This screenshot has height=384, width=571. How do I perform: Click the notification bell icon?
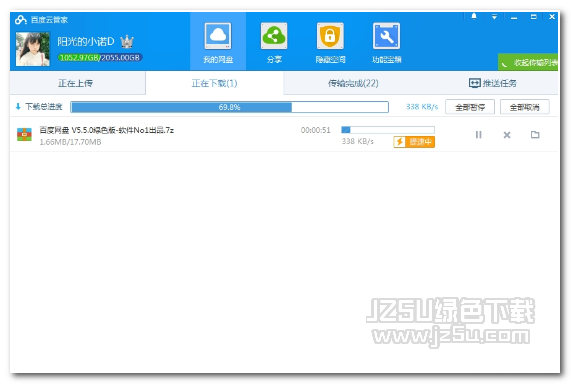(474, 16)
